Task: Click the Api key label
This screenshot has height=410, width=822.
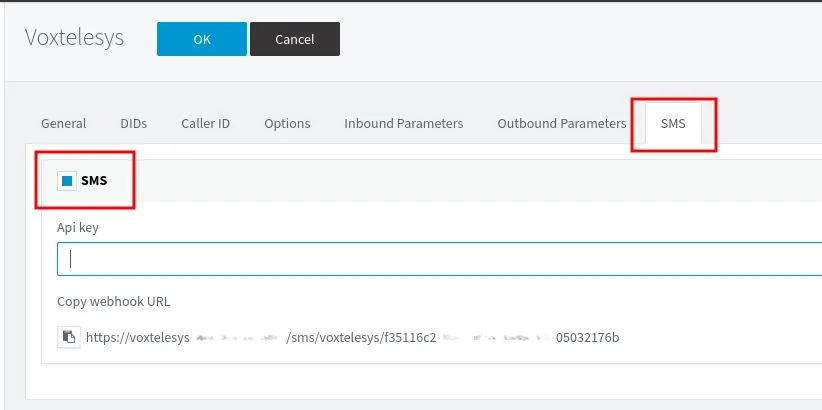Action: (x=78, y=228)
